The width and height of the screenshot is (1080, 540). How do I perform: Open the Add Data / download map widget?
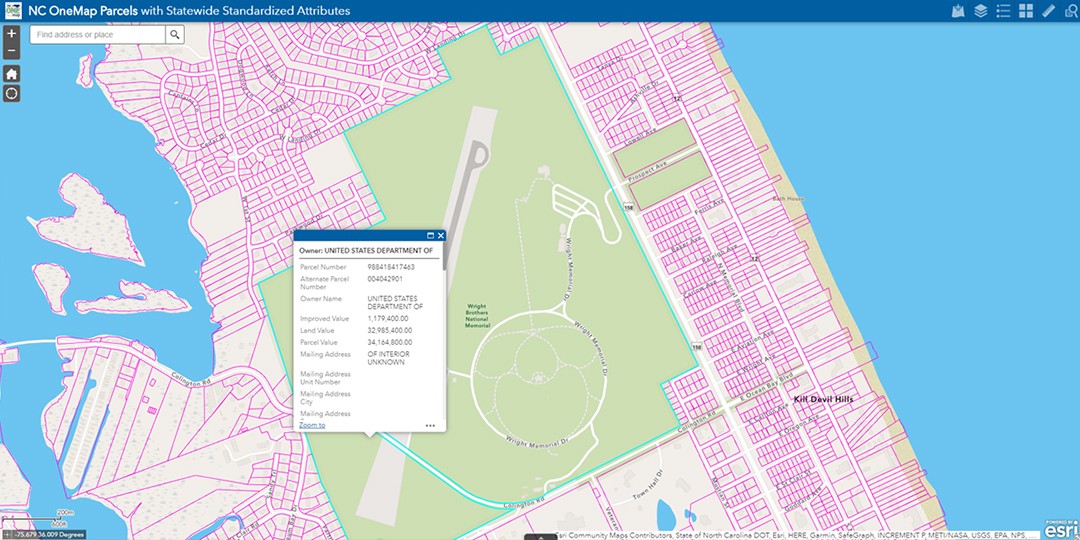[957, 11]
